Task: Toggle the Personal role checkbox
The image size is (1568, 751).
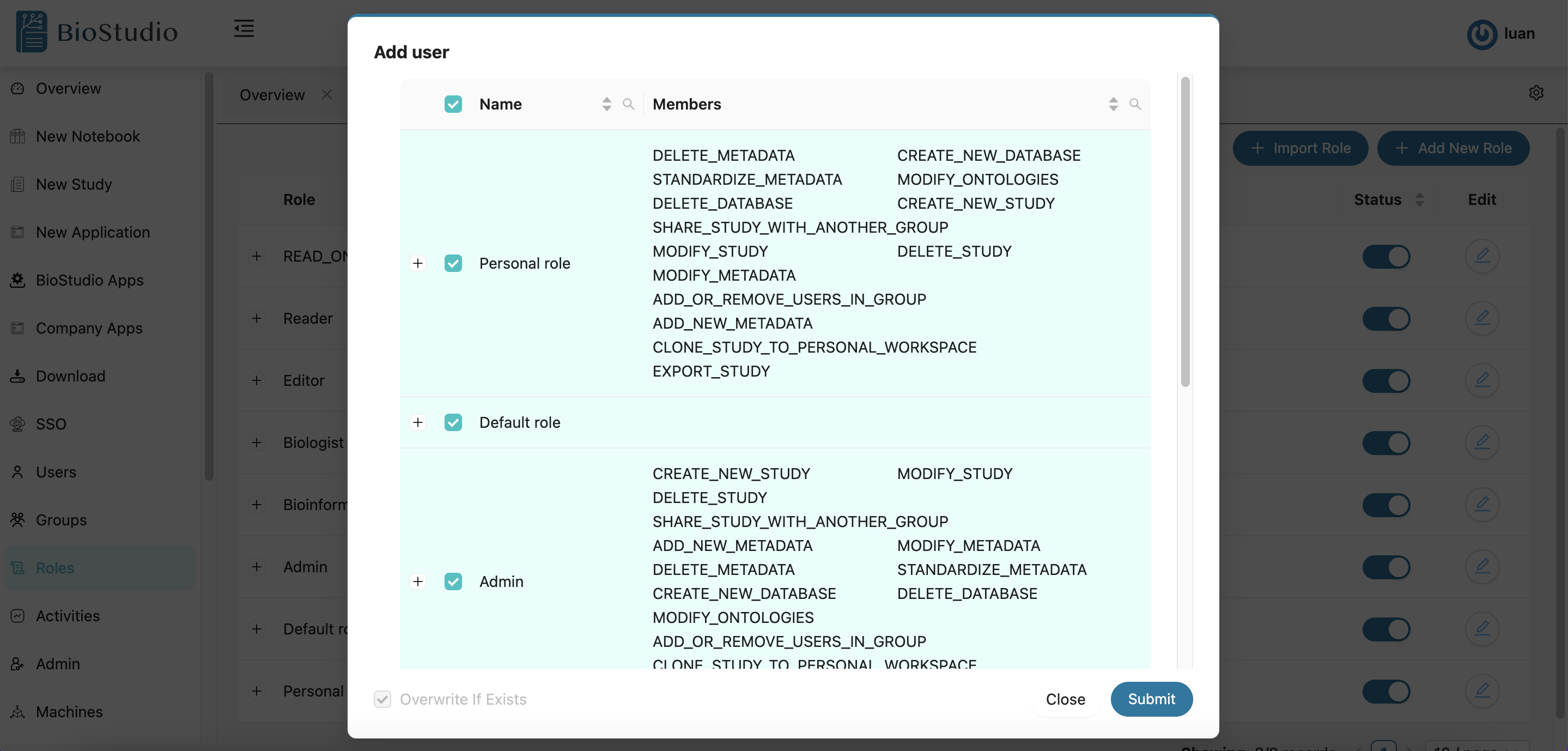Action: pos(453,263)
